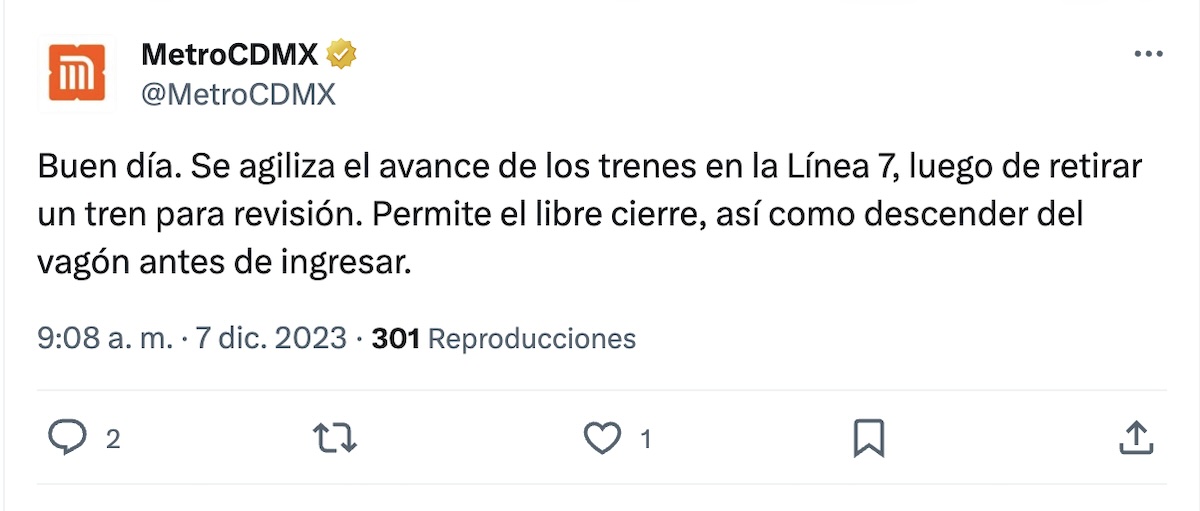Click the orange Metro logo avatar
Viewport: 1200px width, 511px height.
pos(78,73)
